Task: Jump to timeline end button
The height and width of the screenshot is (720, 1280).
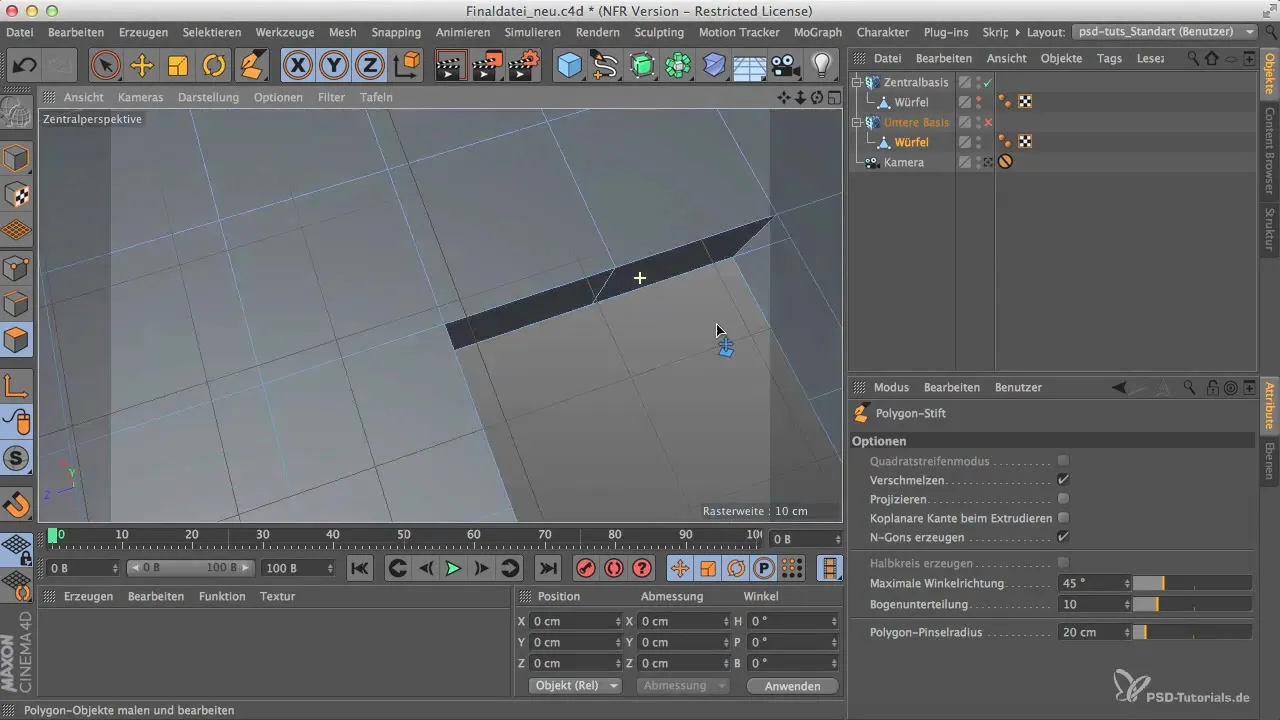Action: point(548,568)
